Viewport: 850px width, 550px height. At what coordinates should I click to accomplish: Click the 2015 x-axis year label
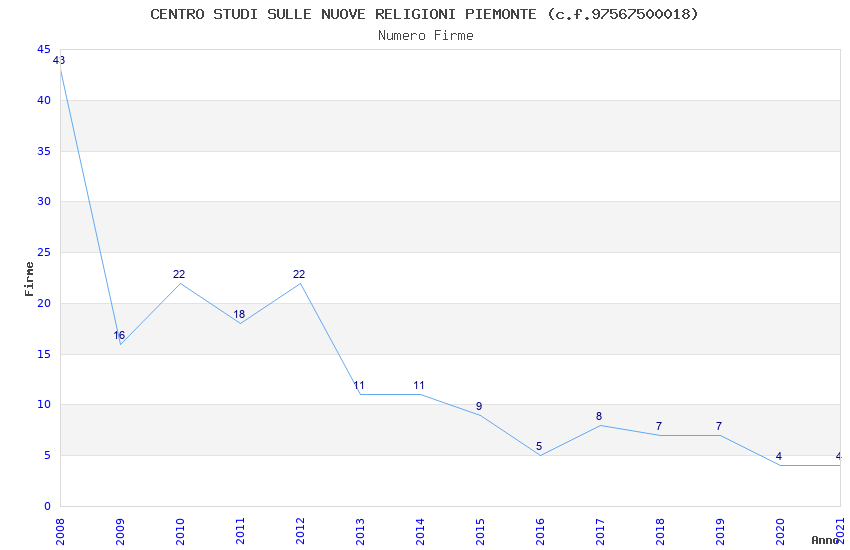(x=480, y=531)
